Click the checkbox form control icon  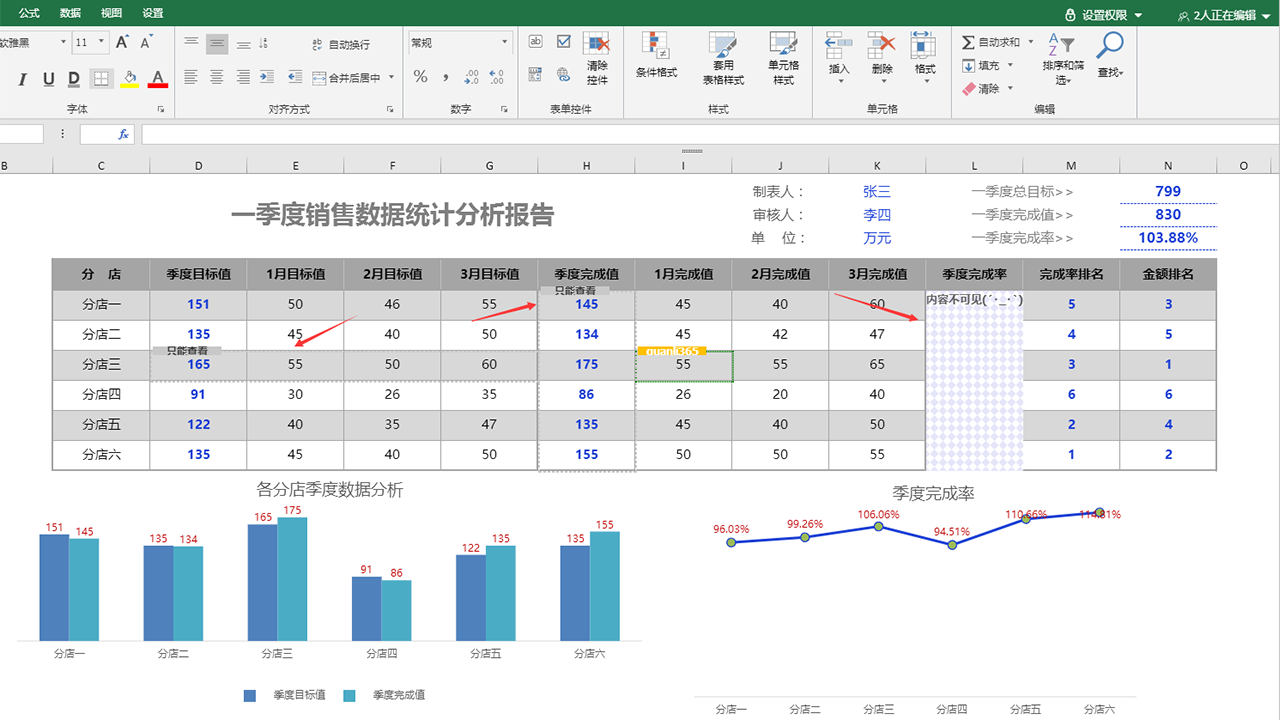563,42
